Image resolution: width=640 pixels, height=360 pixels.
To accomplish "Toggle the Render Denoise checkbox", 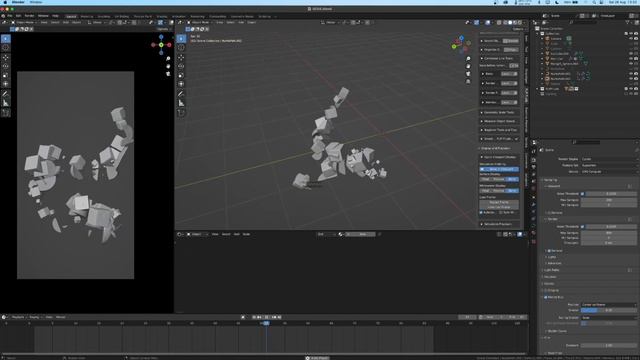I will click(x=549, y=251).
